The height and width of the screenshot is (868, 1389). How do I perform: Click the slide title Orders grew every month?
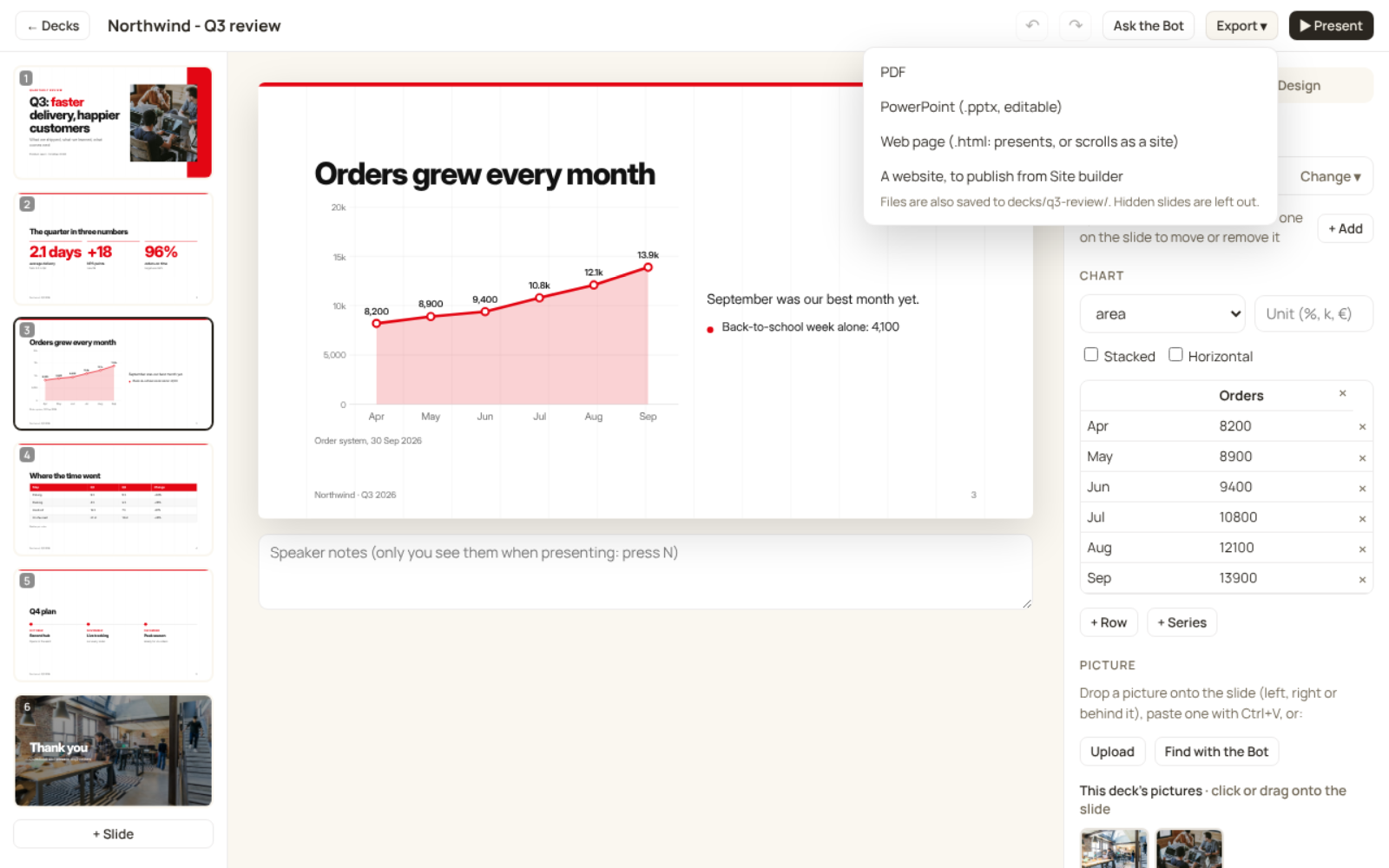484,174
